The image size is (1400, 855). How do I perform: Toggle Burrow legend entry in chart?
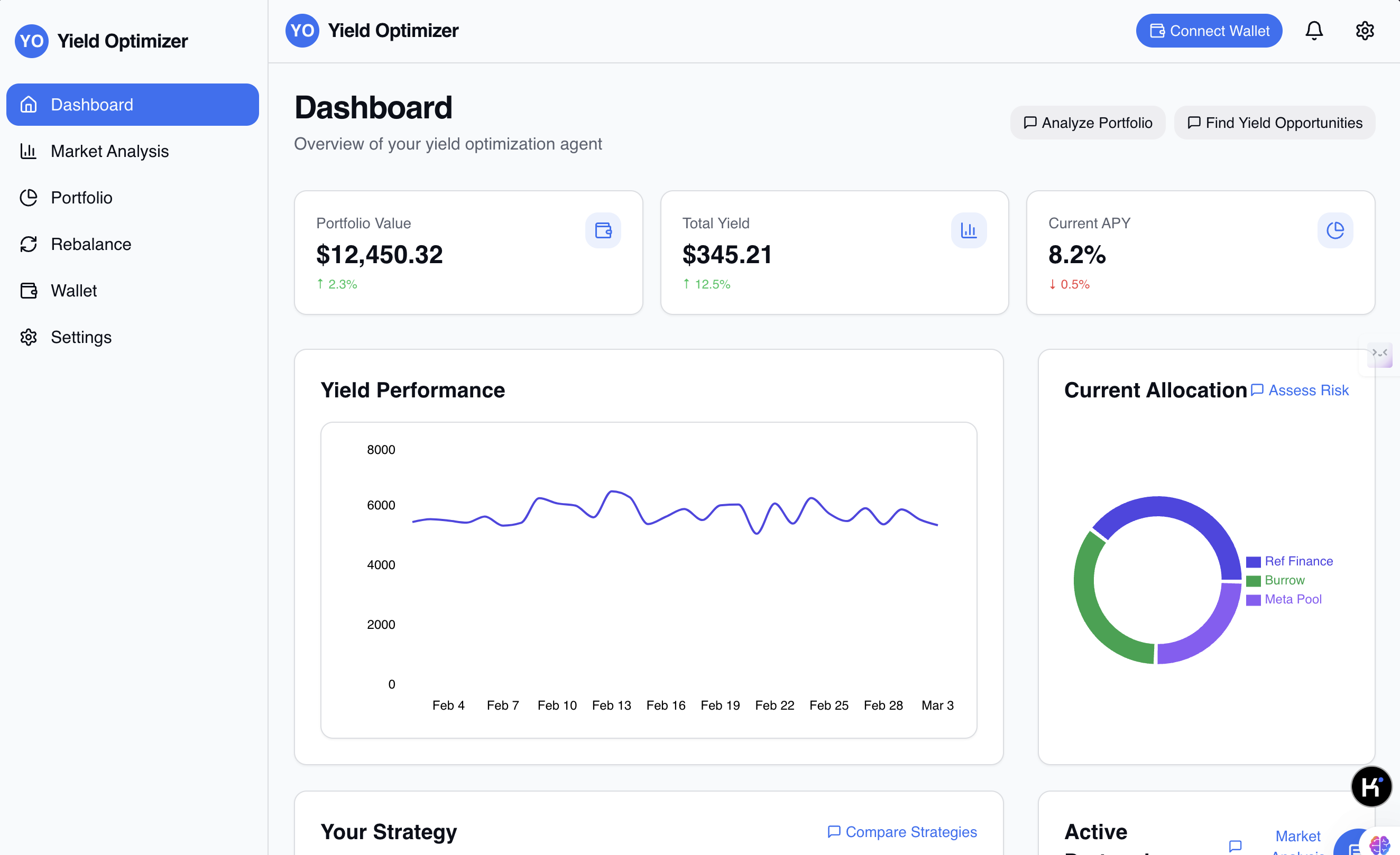click(x=1276, y=580)
